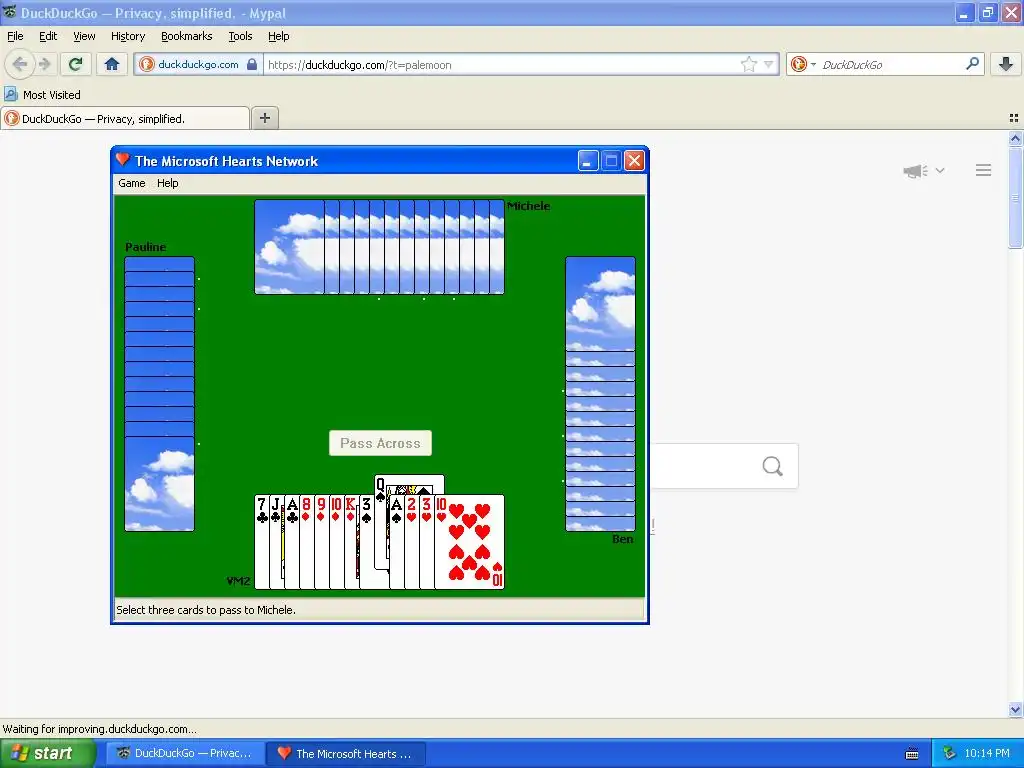Expand the chevron beside the megaphone

(x=940, y=170)
